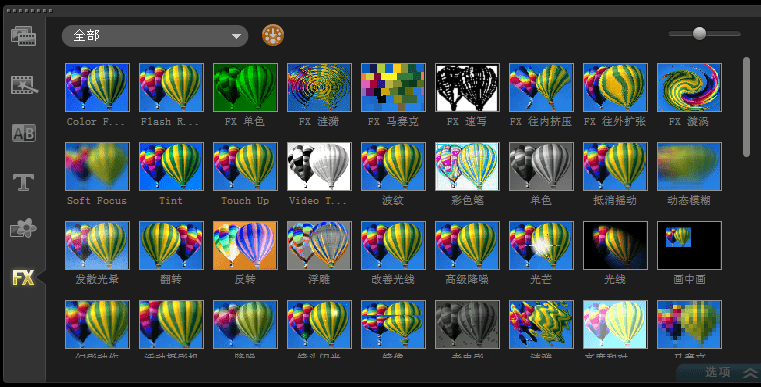Pick the 翻转 flip filter thumbnail

(171, 245)
